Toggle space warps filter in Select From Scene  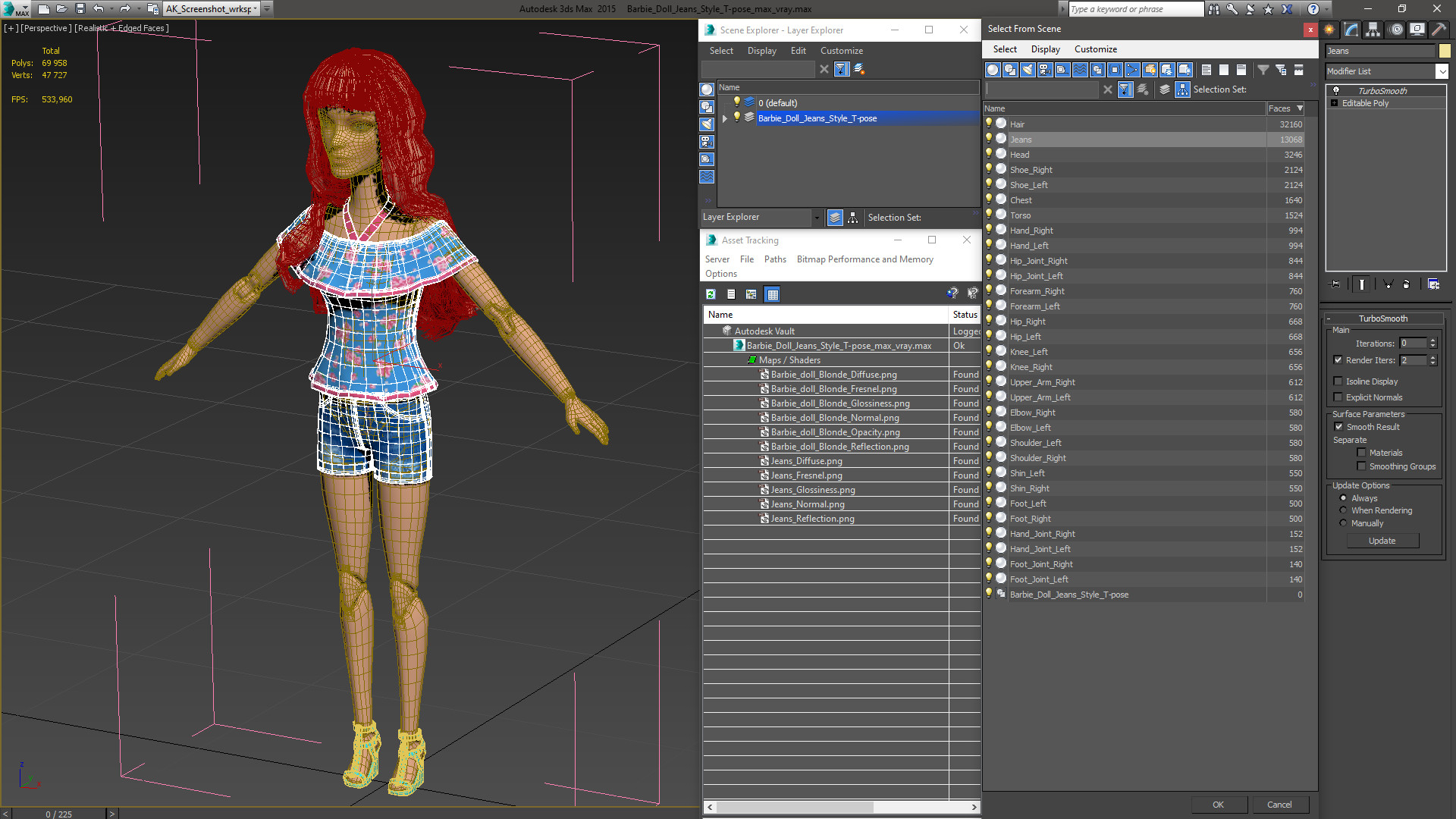1080,70
